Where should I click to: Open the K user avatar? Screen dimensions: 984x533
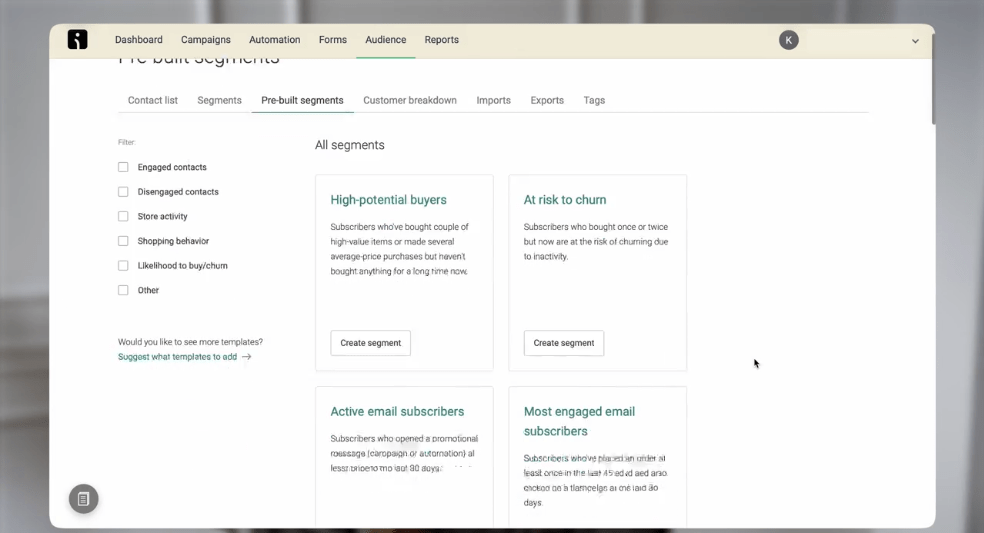(789, 40)
